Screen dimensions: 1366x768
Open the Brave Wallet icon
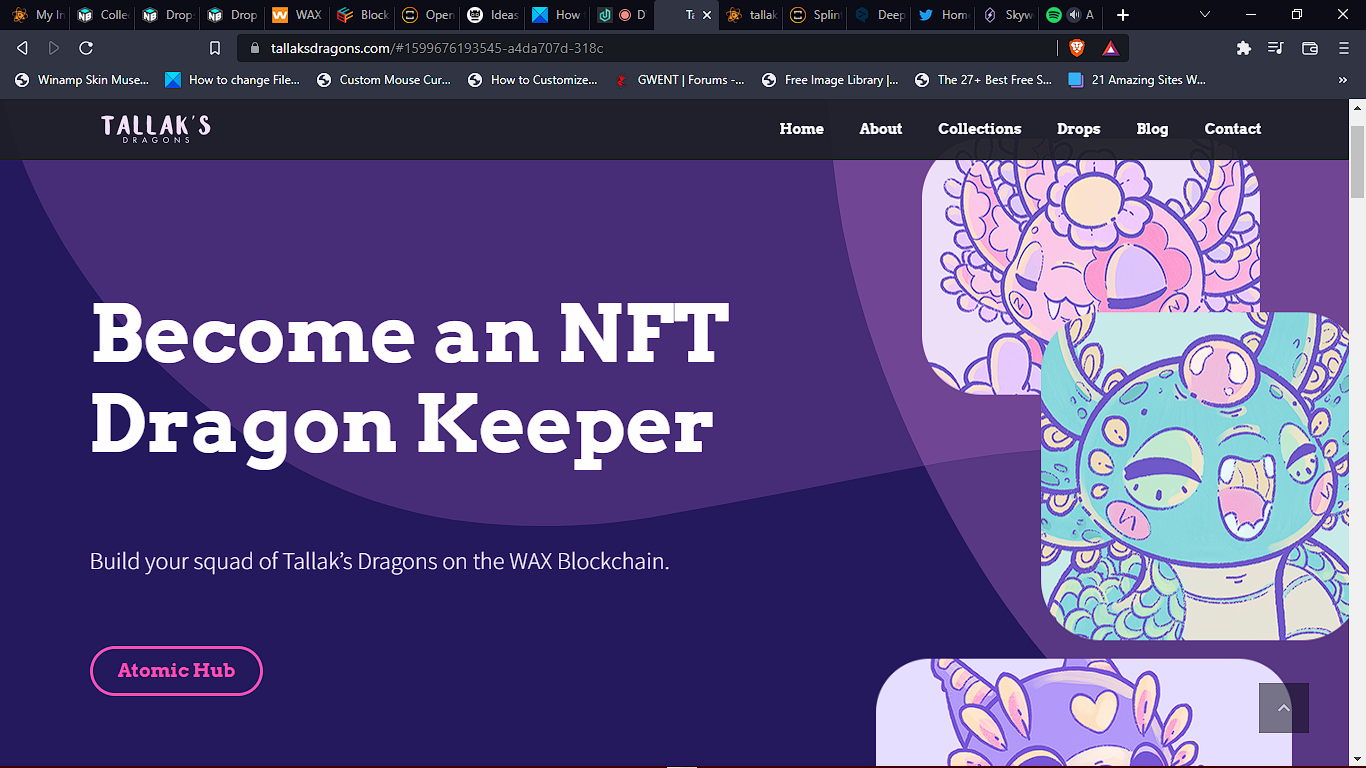1310,48
